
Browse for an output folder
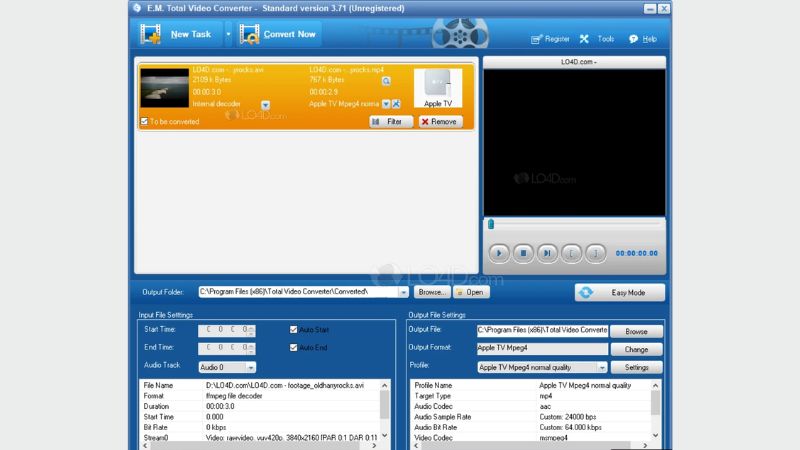[x=432, y=292]
